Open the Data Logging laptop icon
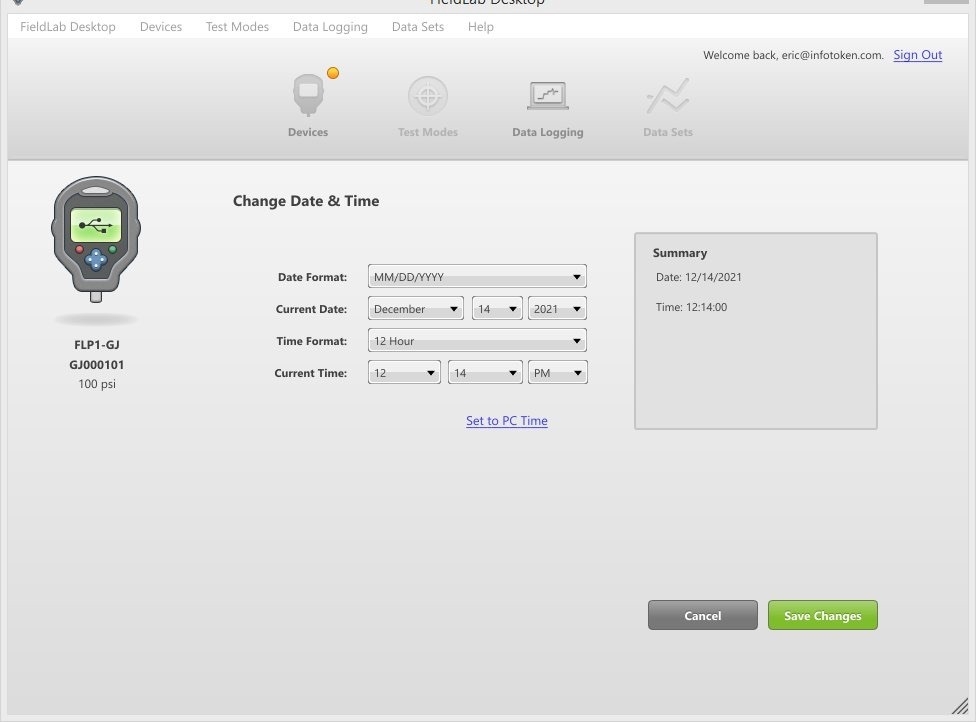The image size is (976, 722). [x=548, y=96]
